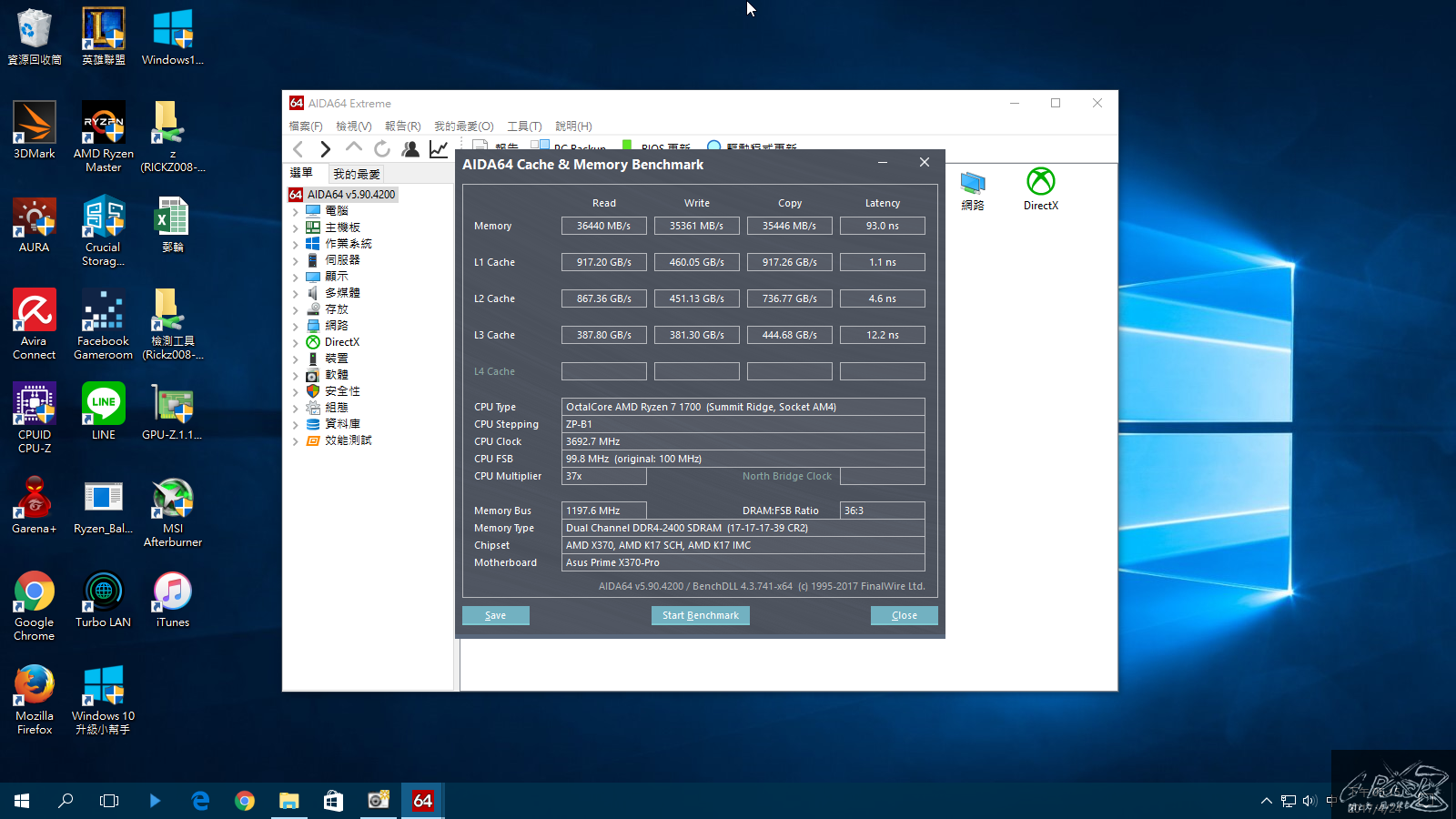Open the 報告(R) menu
Screen dimensions: 1456x819
[403, 126]
